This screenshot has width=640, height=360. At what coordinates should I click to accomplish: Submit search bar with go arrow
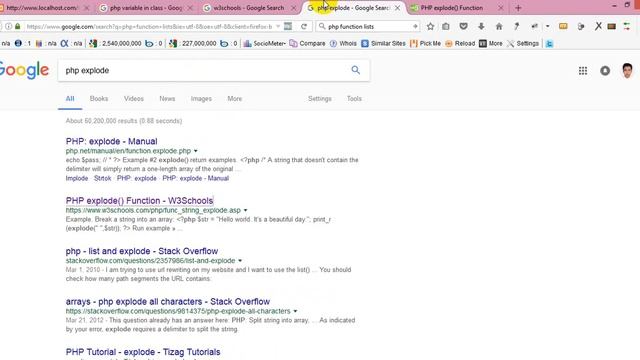[415, 27]
